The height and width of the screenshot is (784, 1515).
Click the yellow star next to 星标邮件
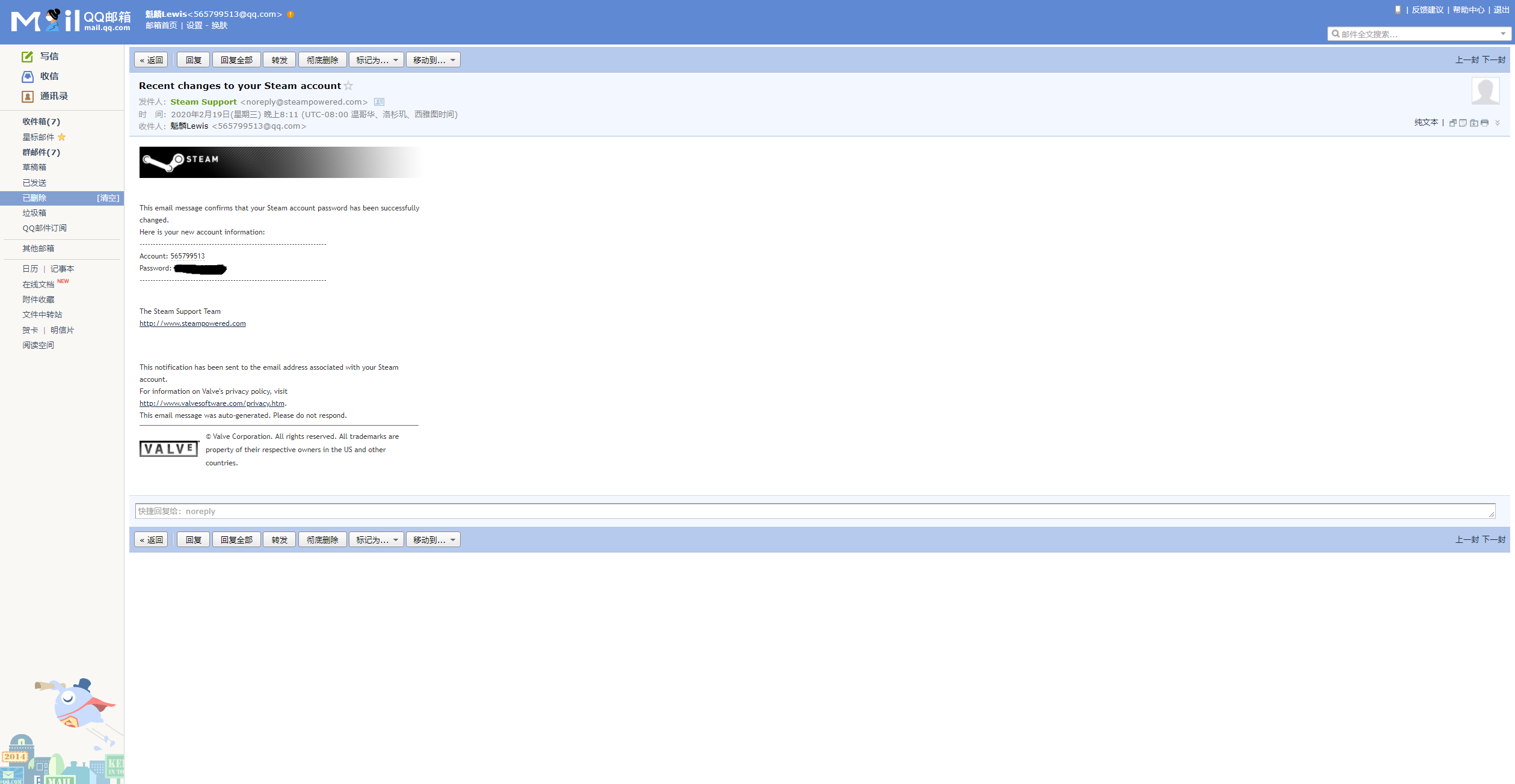[x=61, y=137]
